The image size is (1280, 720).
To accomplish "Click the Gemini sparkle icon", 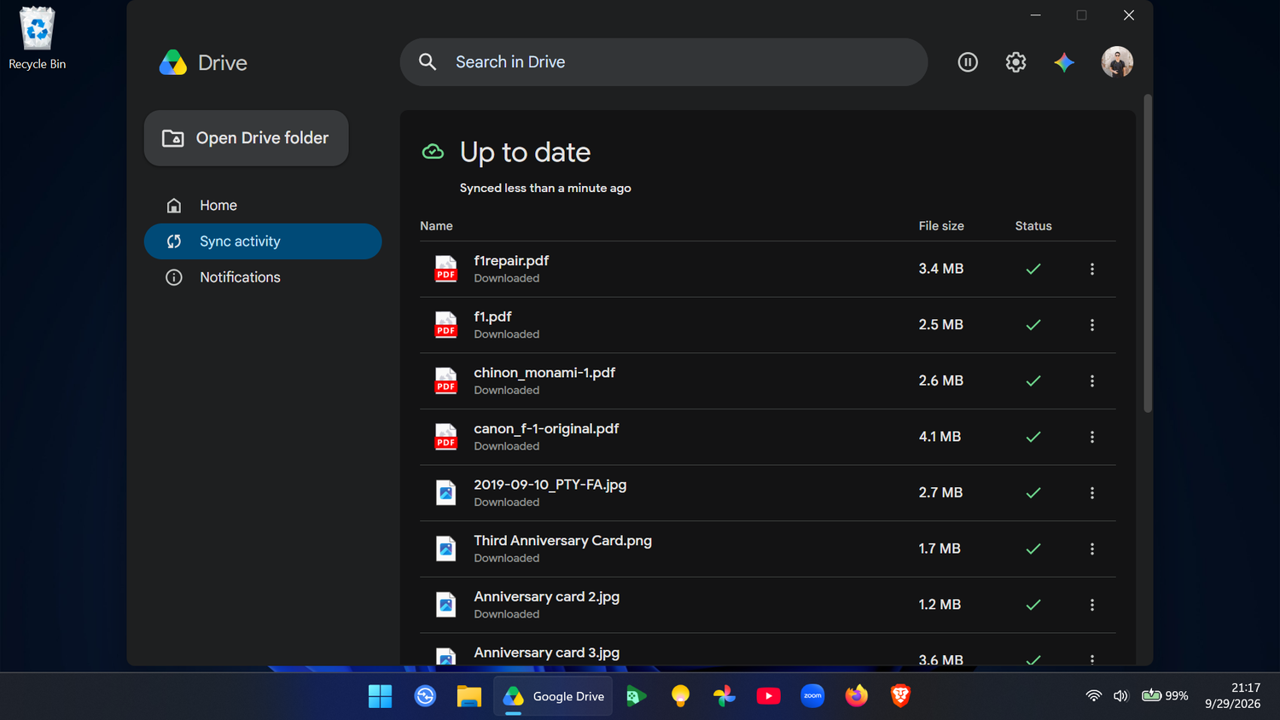I will pyautogui.click(x=1064, y=62).
